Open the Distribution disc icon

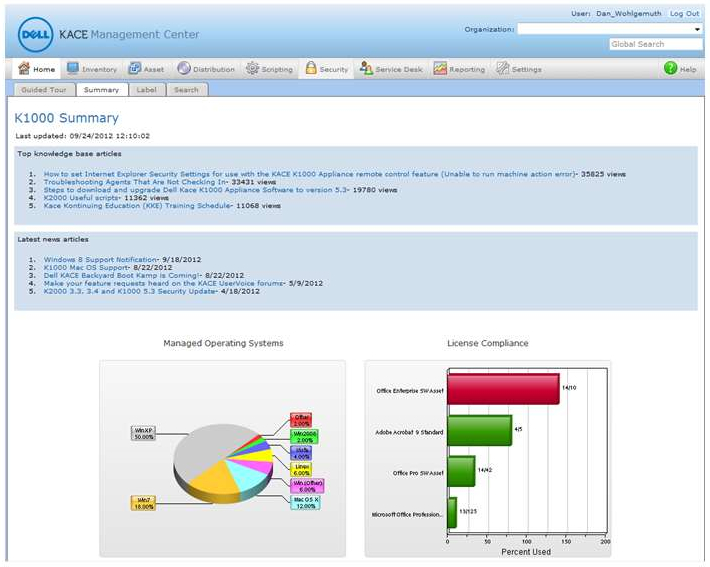pyautogui.click(x=183, y=68)
